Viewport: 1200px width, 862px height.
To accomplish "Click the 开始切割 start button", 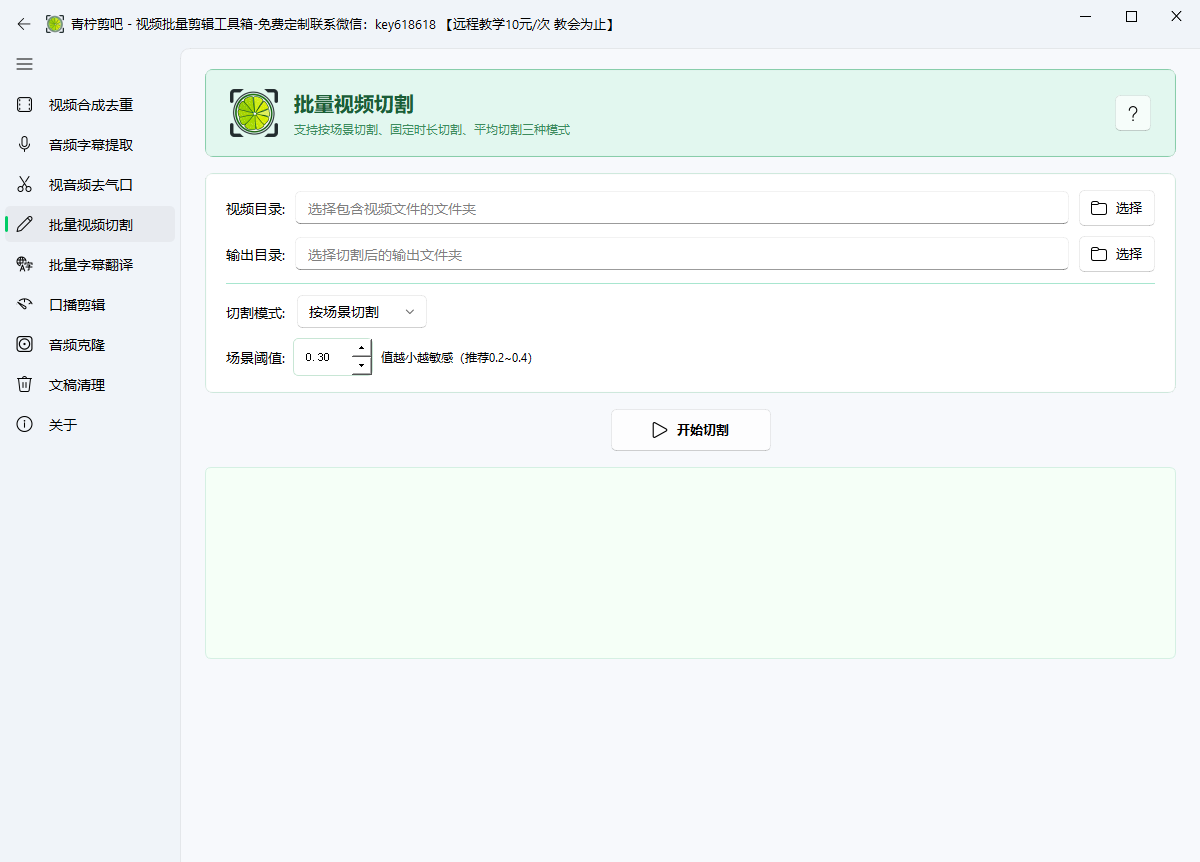I will 690,430.
